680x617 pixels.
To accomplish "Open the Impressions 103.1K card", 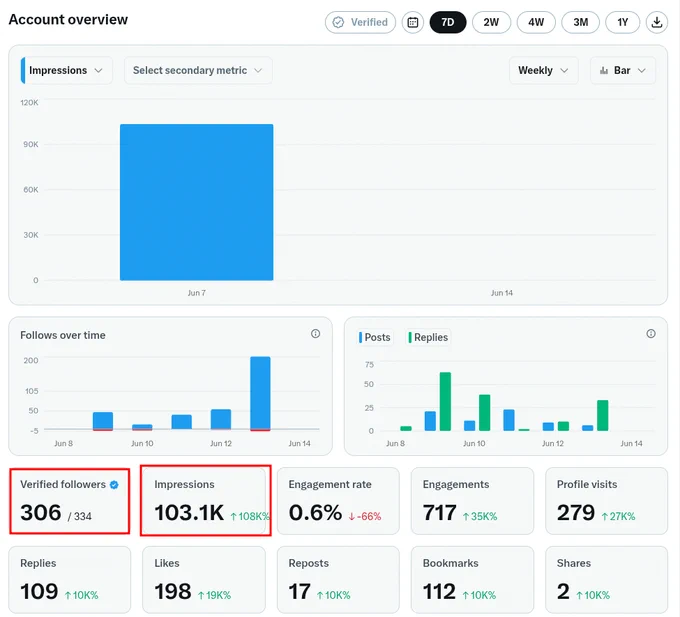I will click(x=206, y=500).
